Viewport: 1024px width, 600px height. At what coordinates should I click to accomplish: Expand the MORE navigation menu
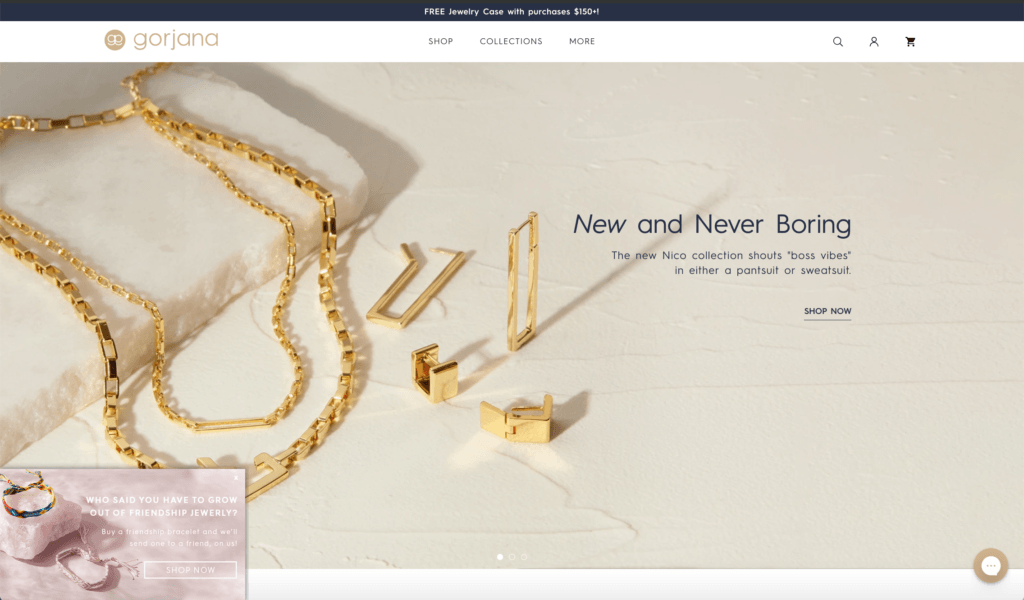tap(582, 42)
